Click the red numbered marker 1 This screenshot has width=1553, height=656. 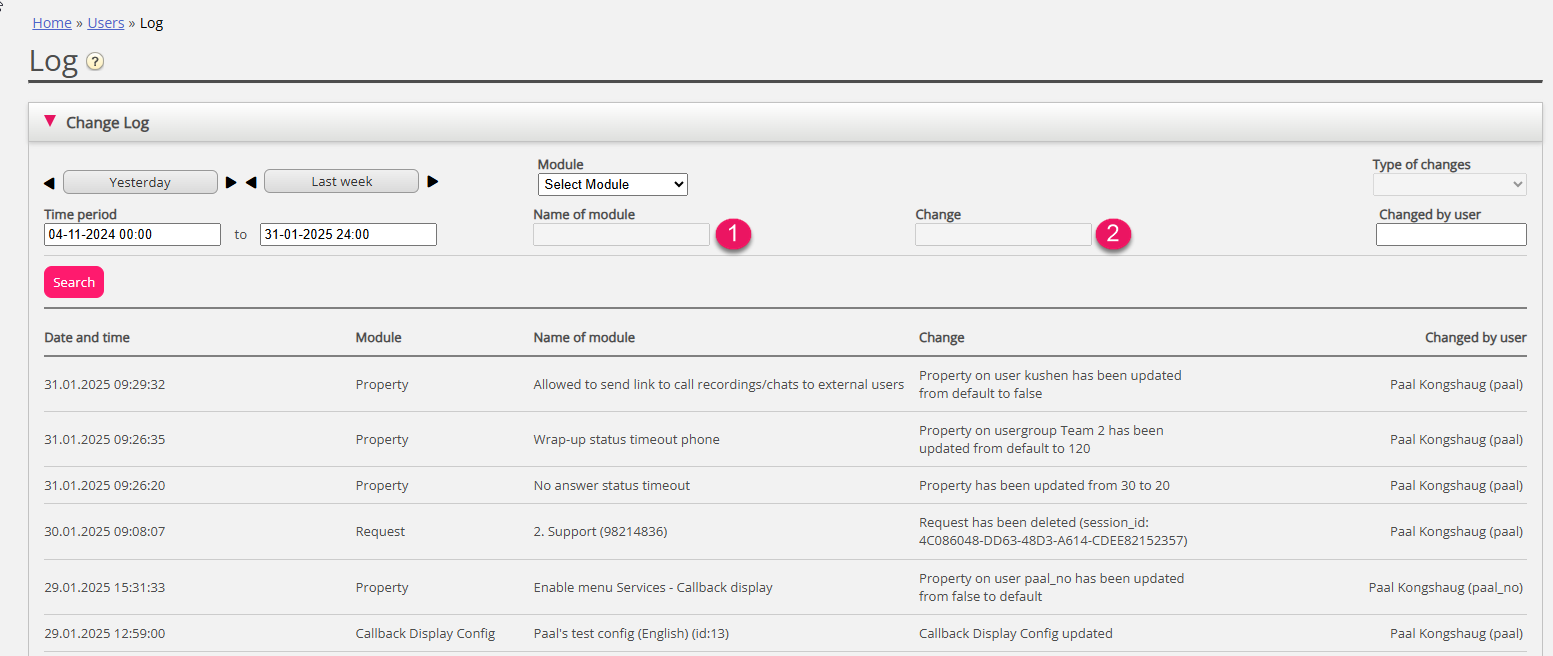pos(733,234)
